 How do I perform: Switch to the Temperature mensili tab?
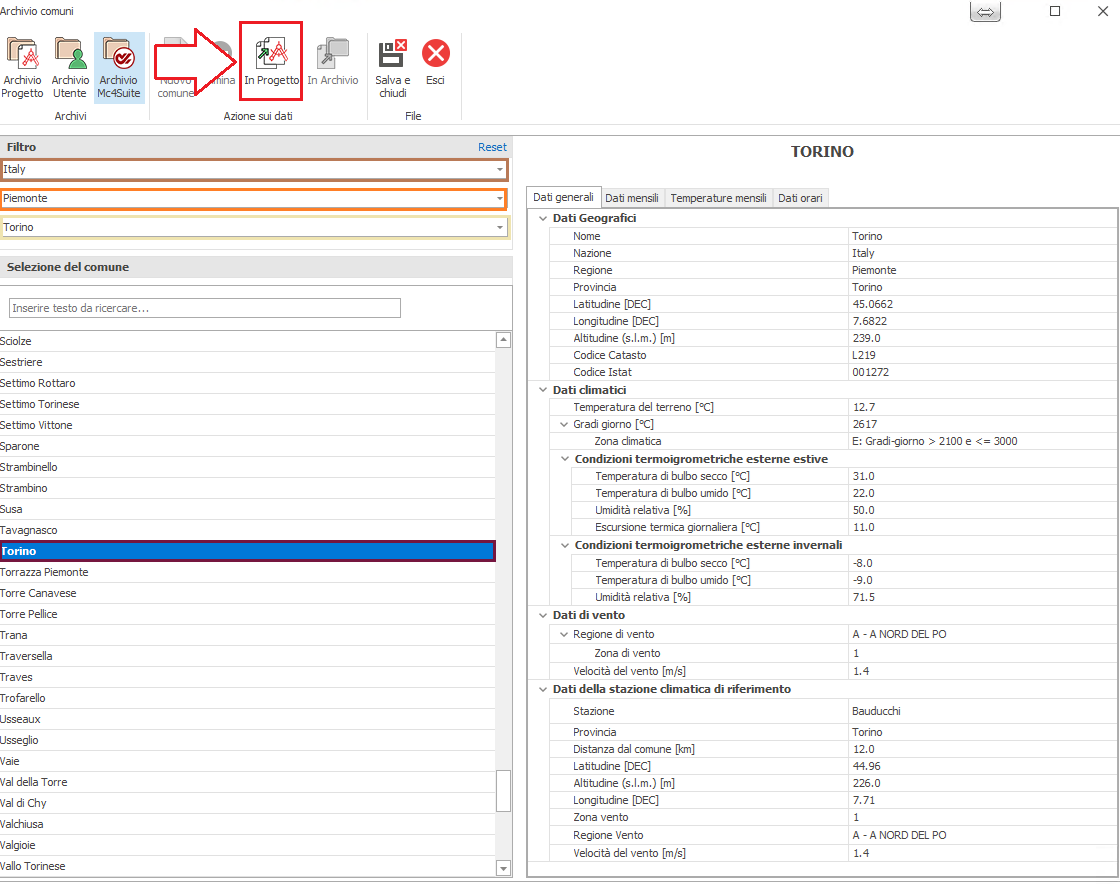718,198
